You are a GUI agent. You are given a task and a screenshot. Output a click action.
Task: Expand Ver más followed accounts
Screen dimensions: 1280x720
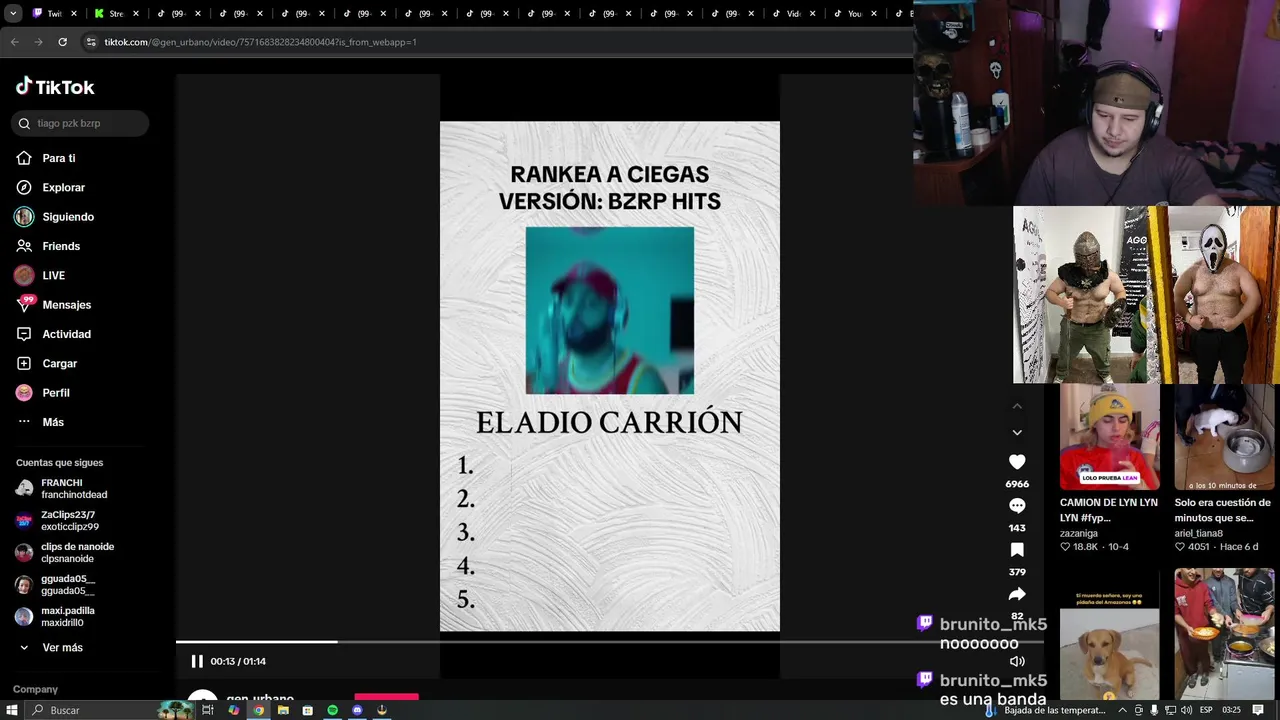[x=50, y=648]
